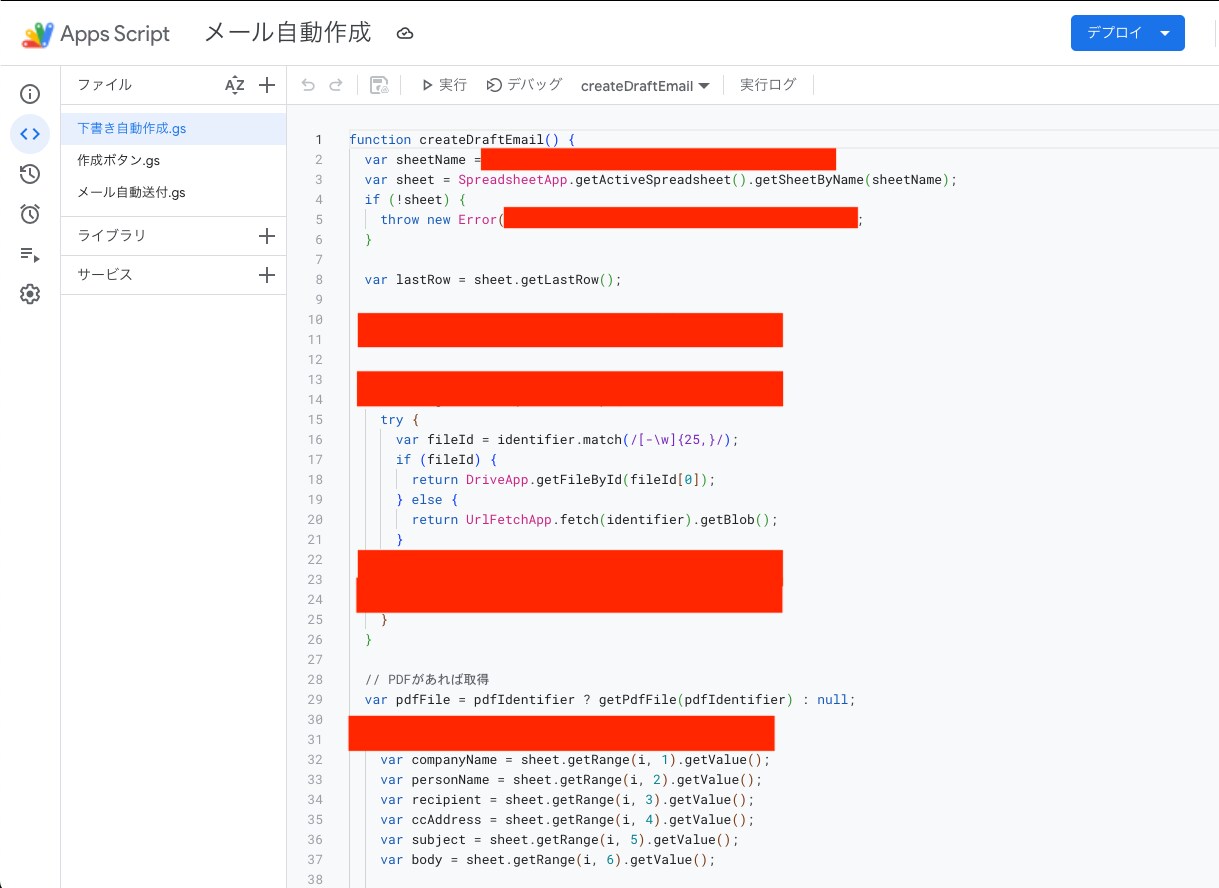Click line number 29 in gutter
1219x888 pixels.
coord(315,700)
